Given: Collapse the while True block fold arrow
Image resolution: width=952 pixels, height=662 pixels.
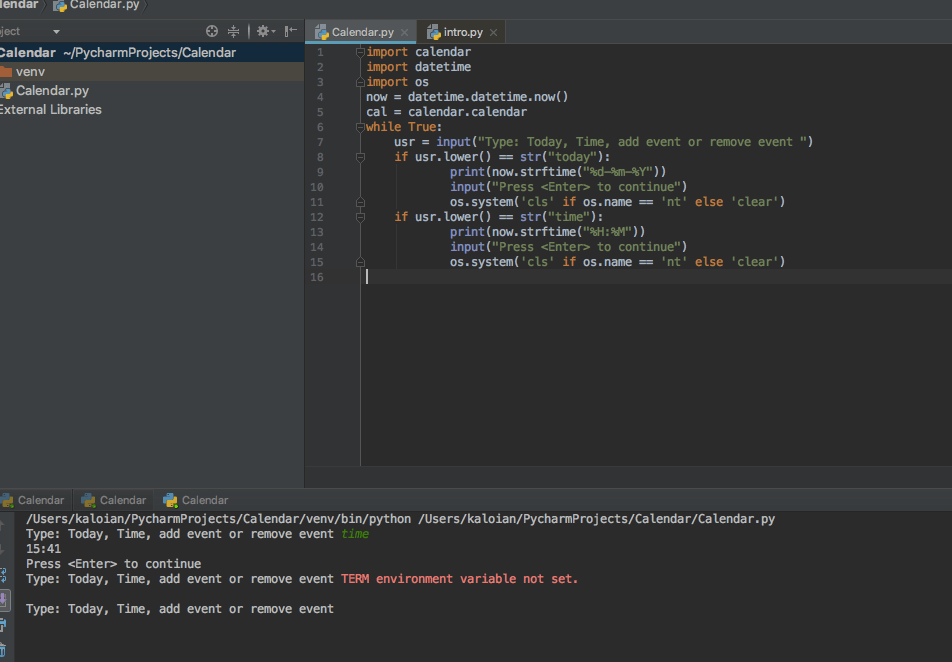Looking at the screenshot, I should click(x=359, y=126).
